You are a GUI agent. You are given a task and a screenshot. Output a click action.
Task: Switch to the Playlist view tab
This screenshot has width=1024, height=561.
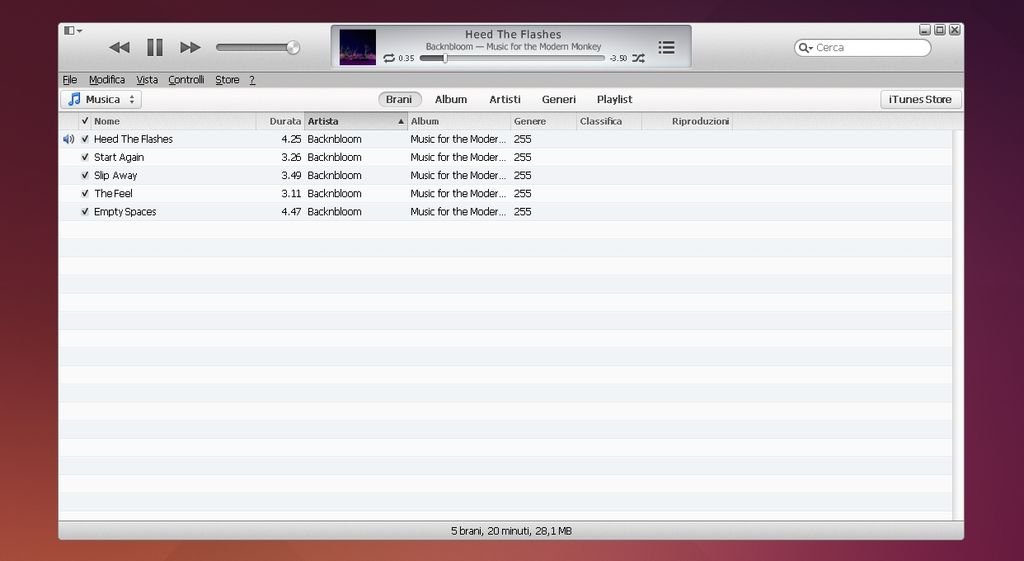click(x=615, y=99)
